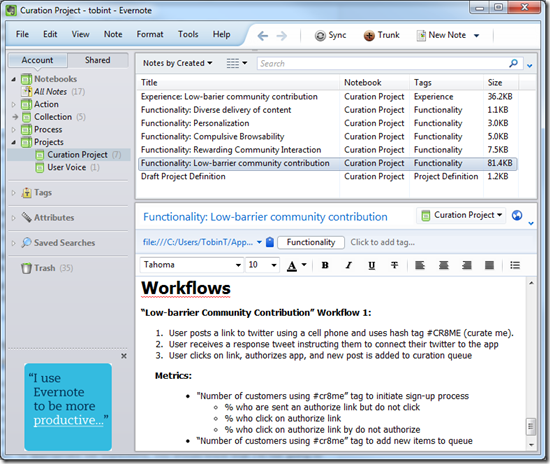Open the Note menu
This screenshot has width=550, height=464.
113,34
